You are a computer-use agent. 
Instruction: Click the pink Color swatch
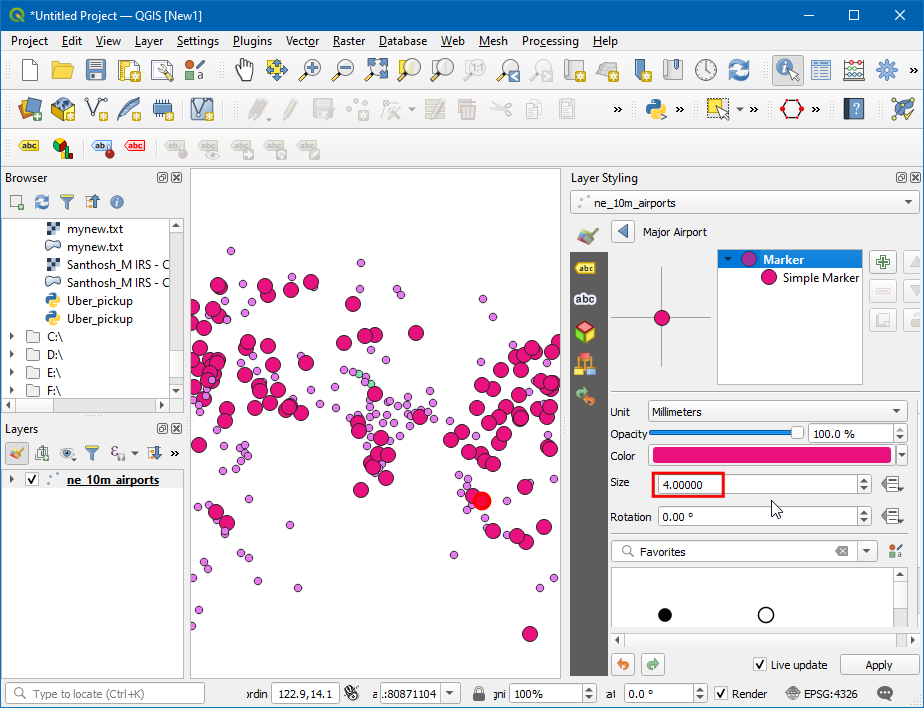770,455
